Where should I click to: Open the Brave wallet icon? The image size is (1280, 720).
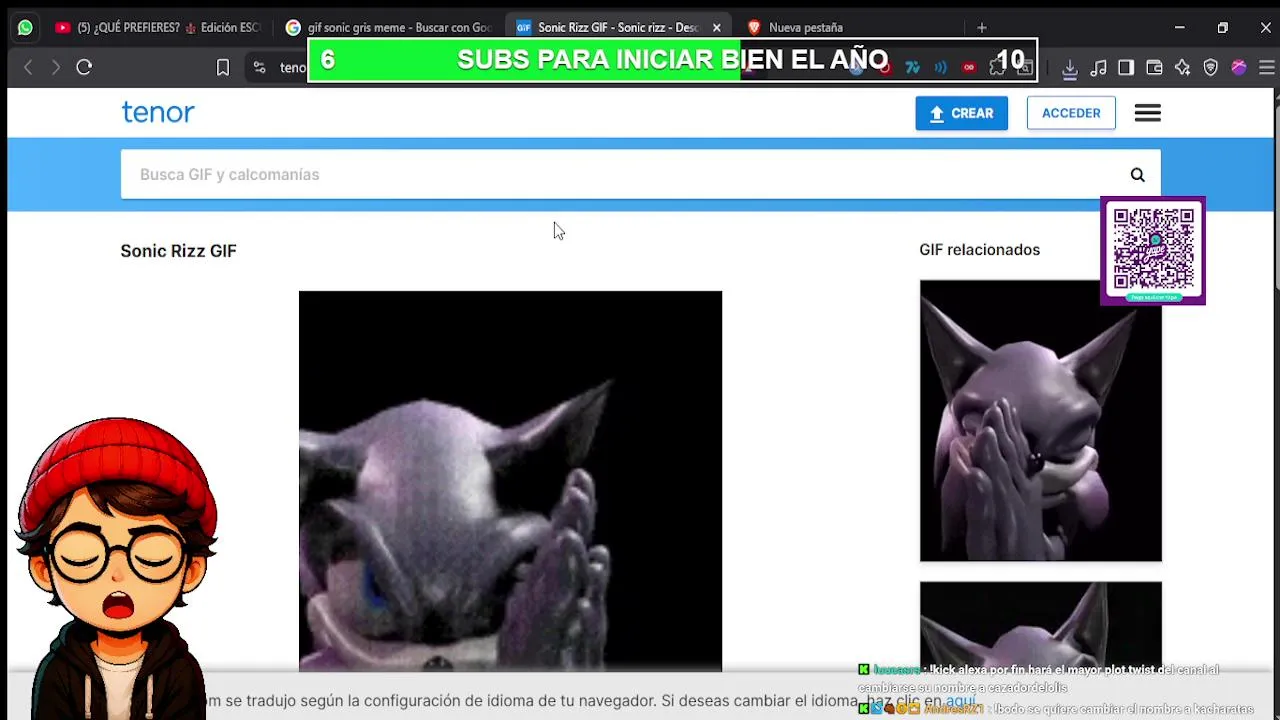coord(1154,67)
